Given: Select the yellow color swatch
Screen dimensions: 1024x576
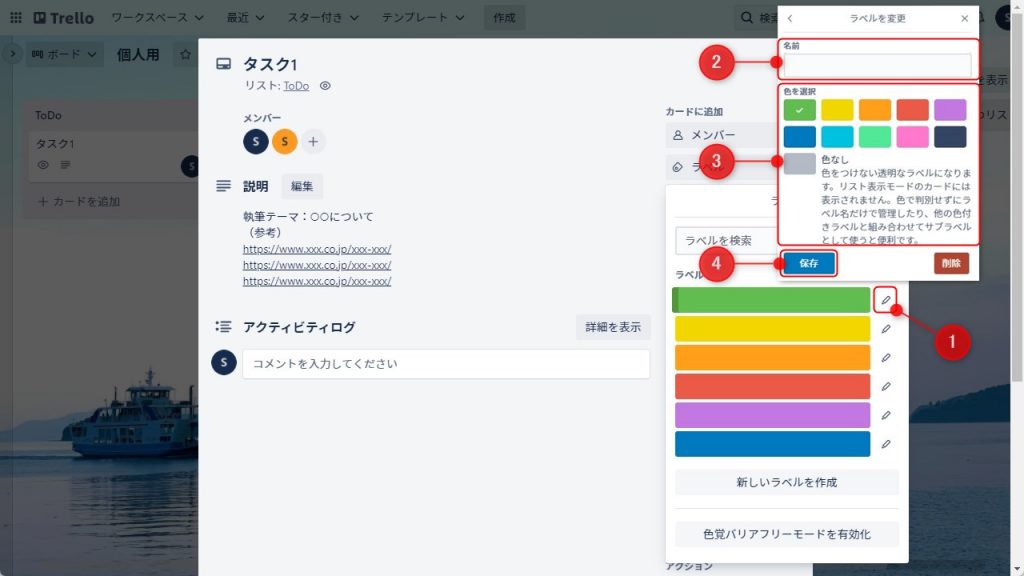Looking at the screenshot, I should point(837,110).
